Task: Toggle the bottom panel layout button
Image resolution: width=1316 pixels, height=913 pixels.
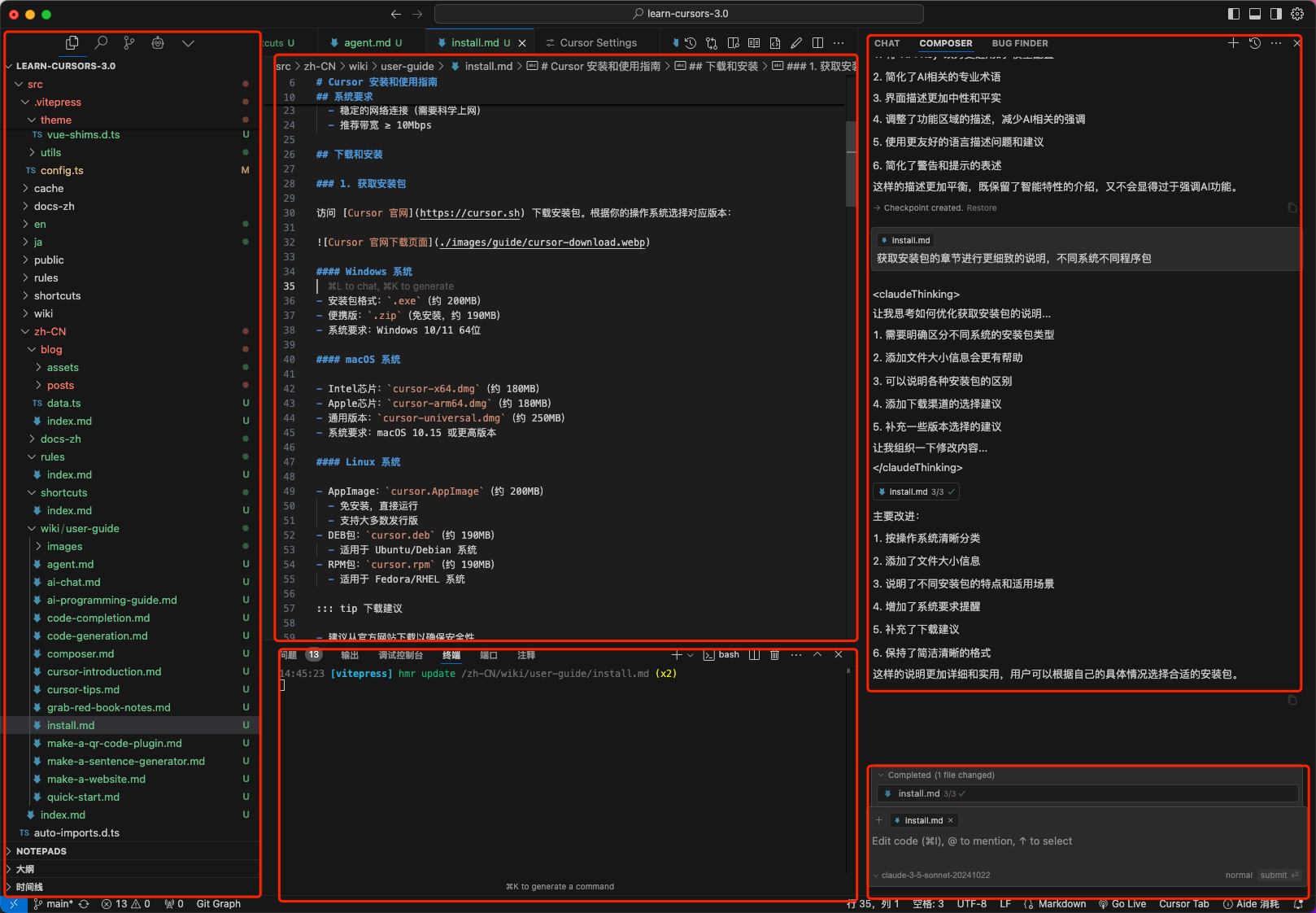Action: coord(1255,14)
